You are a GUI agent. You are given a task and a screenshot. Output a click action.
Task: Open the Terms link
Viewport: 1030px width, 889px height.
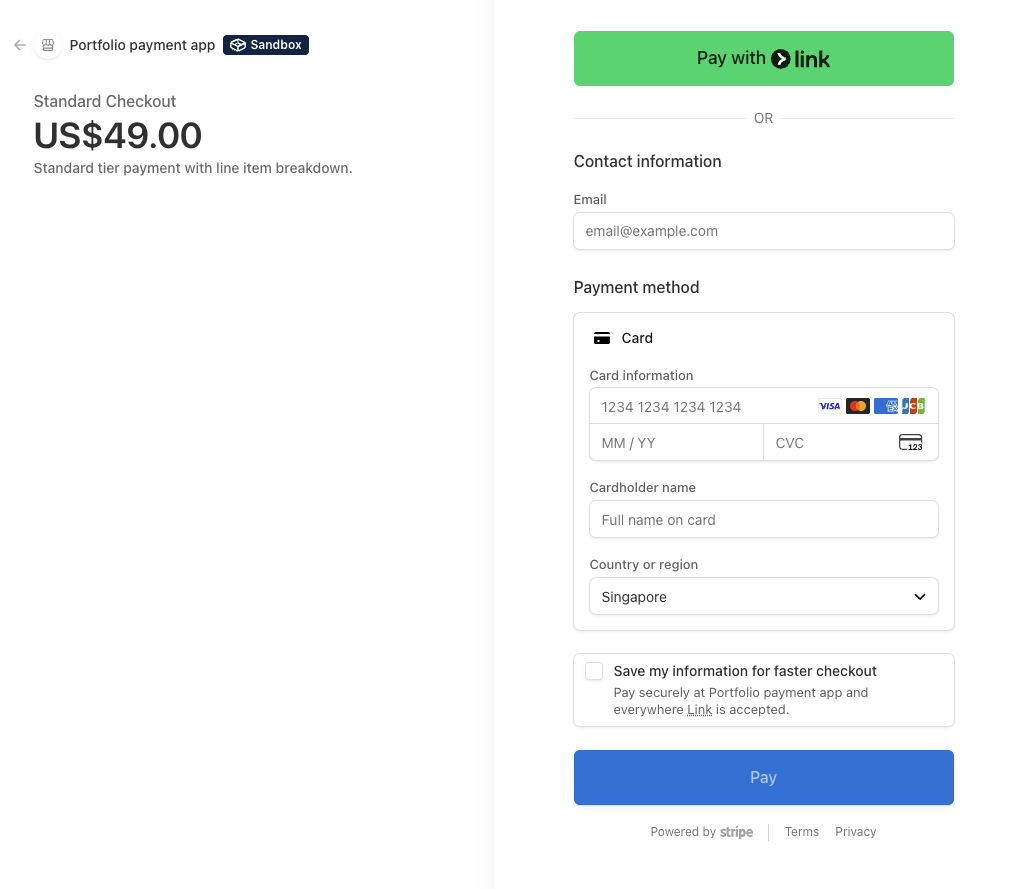tap(801, 832)
